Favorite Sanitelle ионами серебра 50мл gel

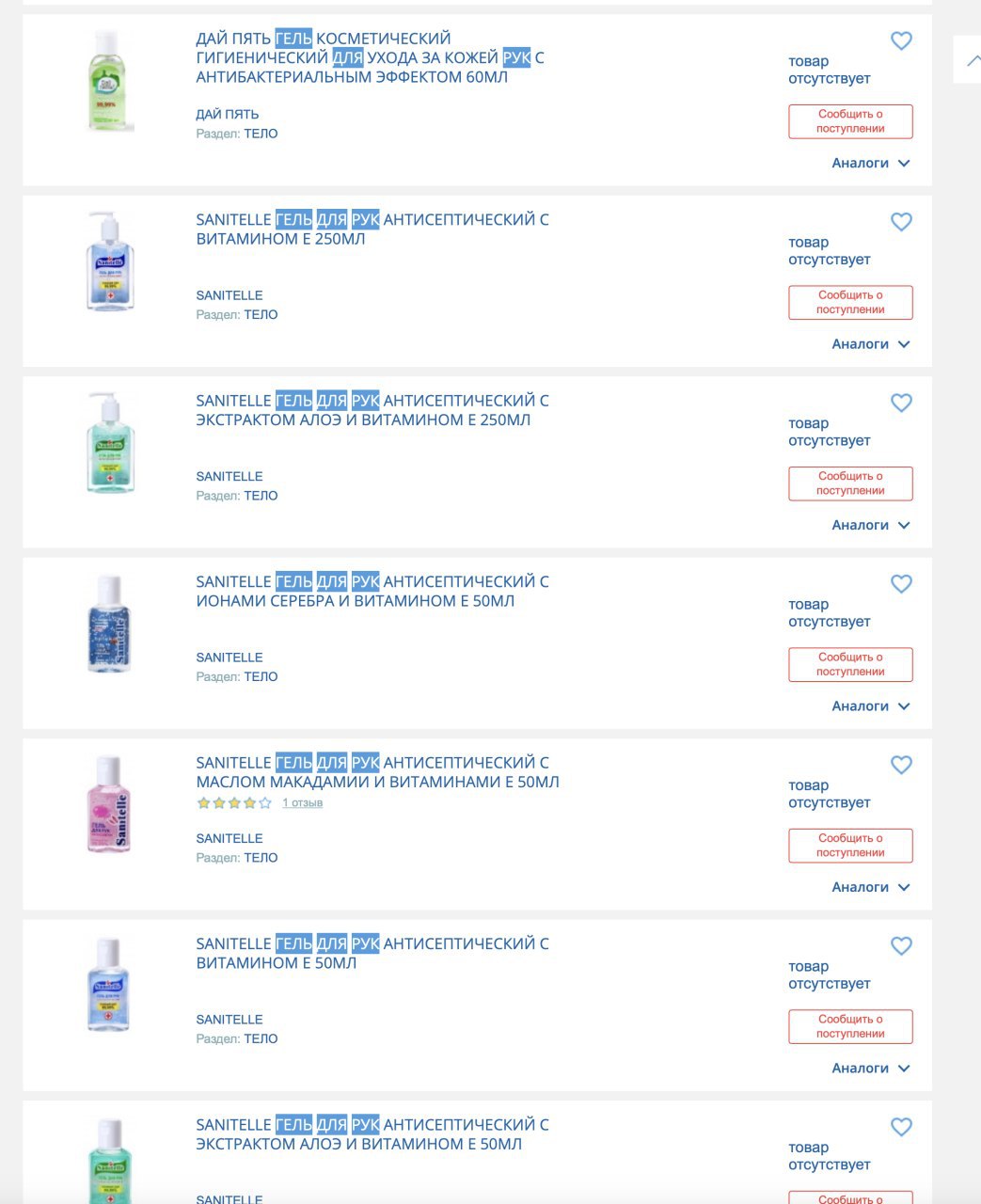[x=901, y=584]
